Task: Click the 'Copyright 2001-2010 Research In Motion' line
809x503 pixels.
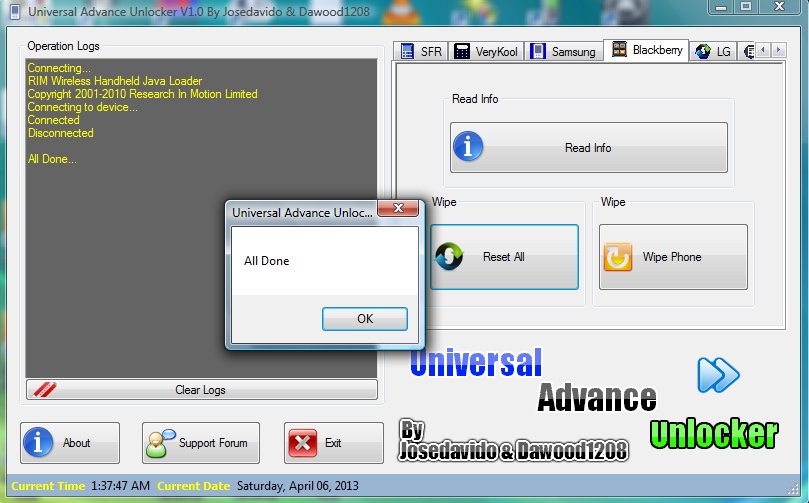Action: [x=142, y=94]
